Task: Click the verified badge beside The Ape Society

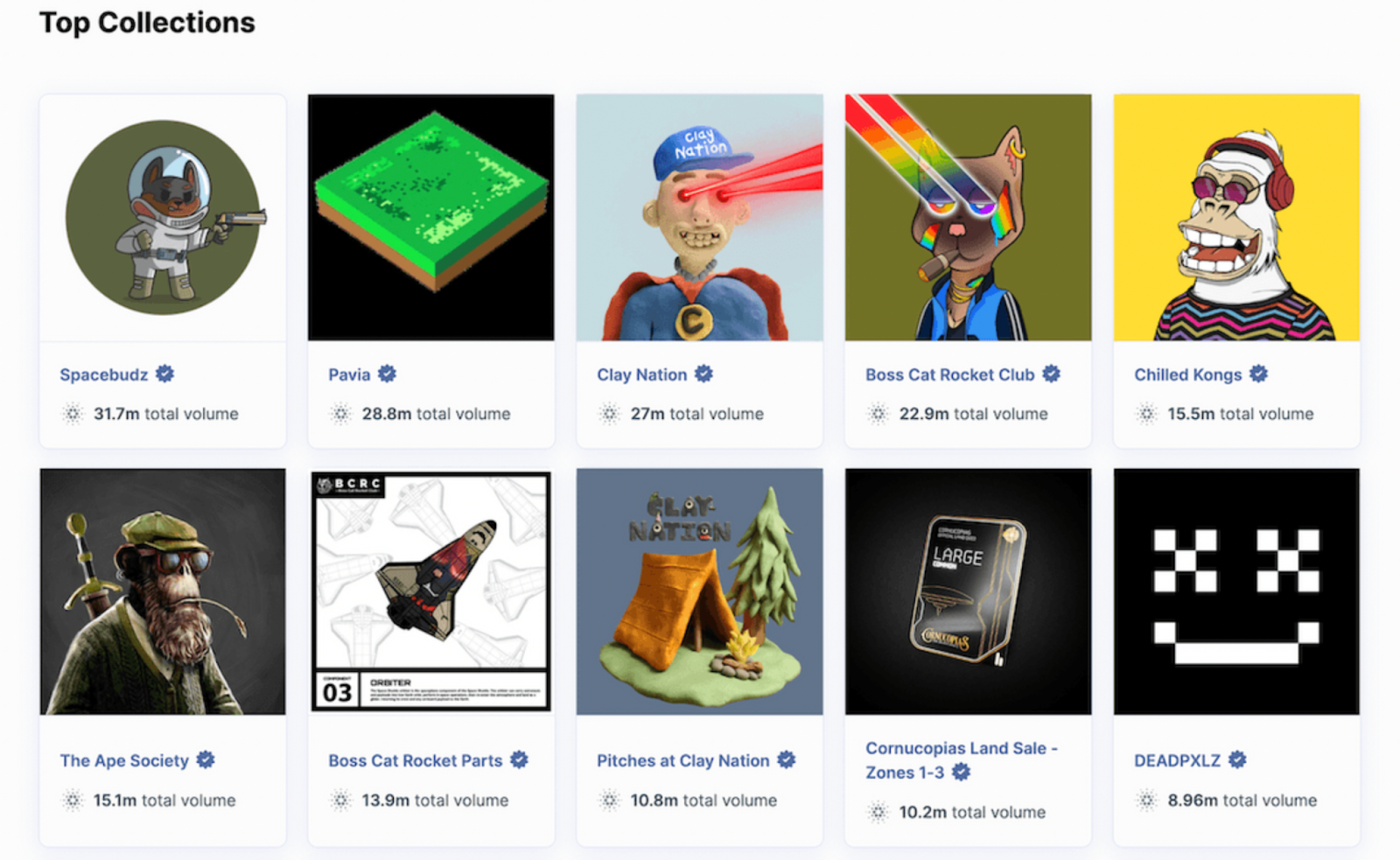Action: point(206,759)
